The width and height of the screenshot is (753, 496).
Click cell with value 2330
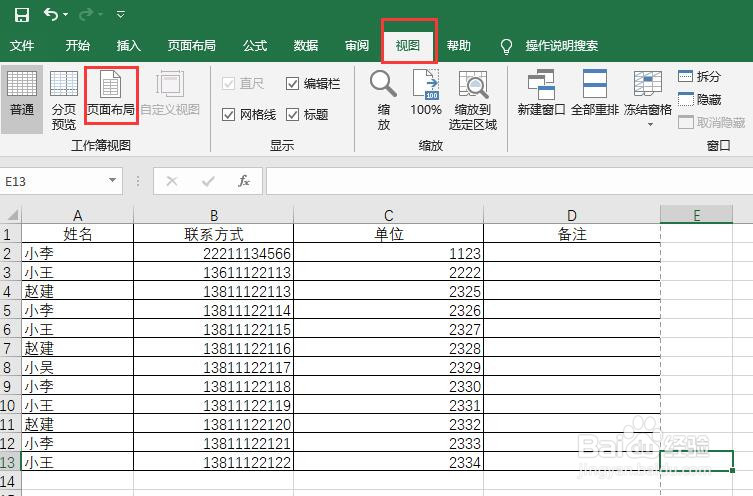pos(388,386)
